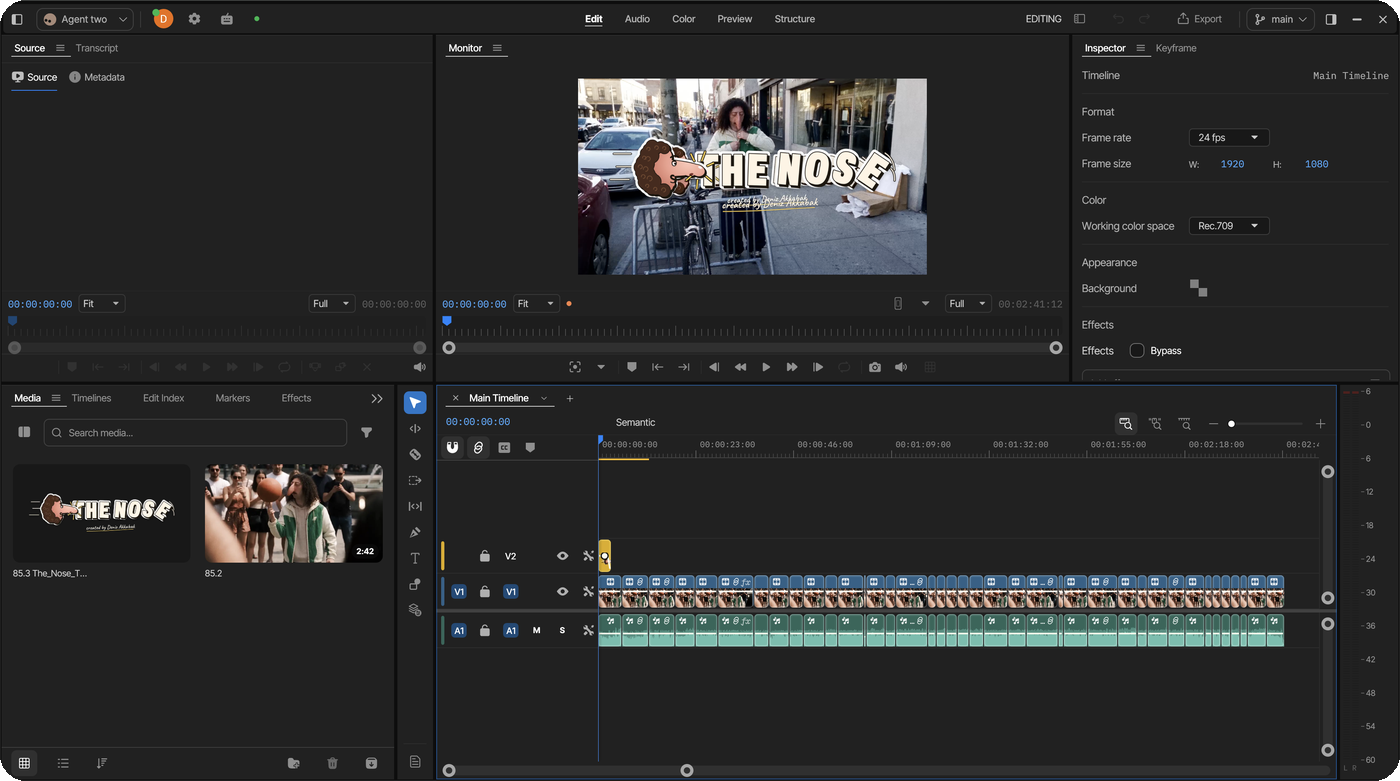Select the Text tool
The width and height of the screenshot is (1400, 781).
[415, 558]
